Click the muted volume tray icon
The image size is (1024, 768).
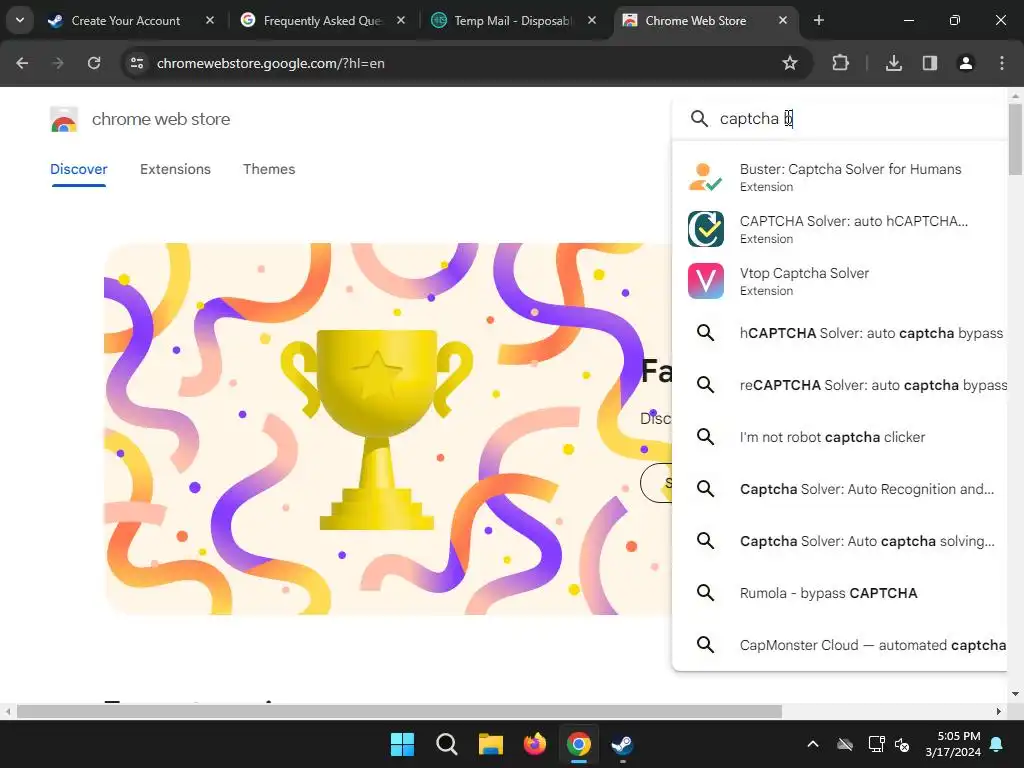click(903, 744)
